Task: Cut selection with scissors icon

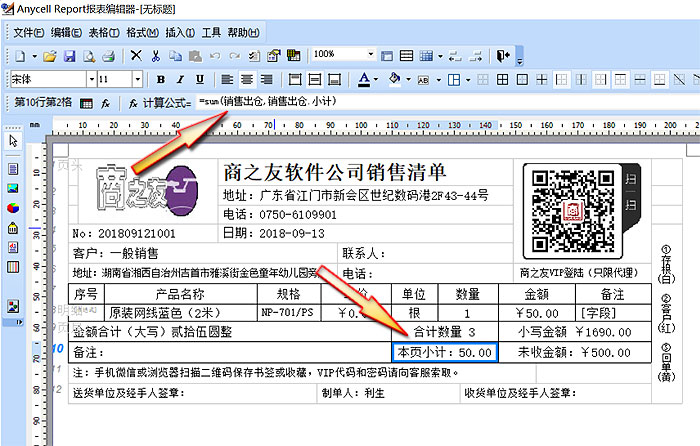Action: click(x=155, y=56)
